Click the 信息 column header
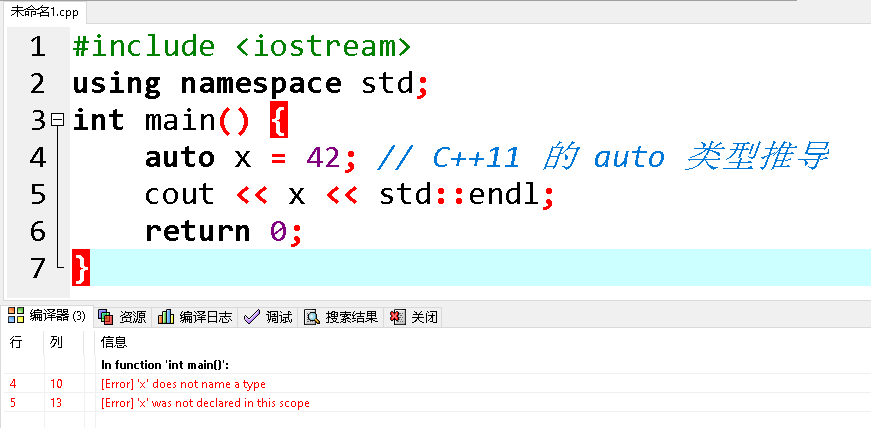The width and height of the screenshot is (871, 428). [x=114, y=342]
